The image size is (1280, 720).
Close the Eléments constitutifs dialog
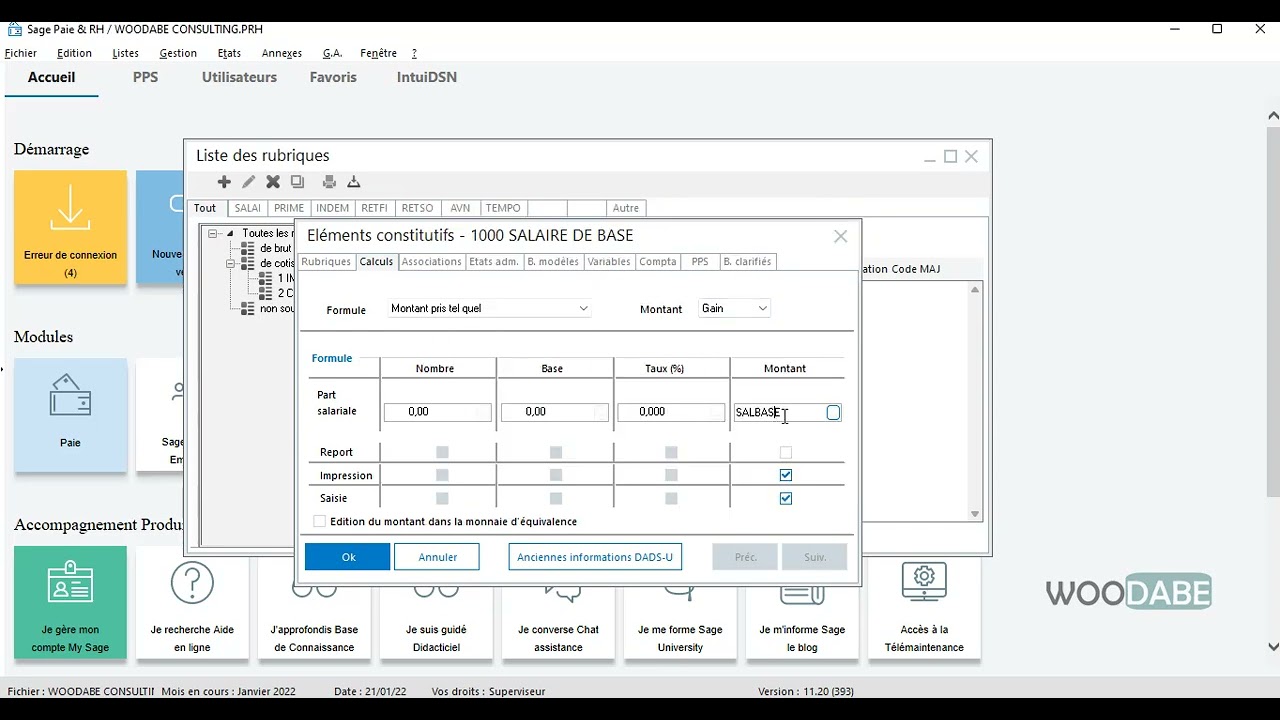point(840,236)
